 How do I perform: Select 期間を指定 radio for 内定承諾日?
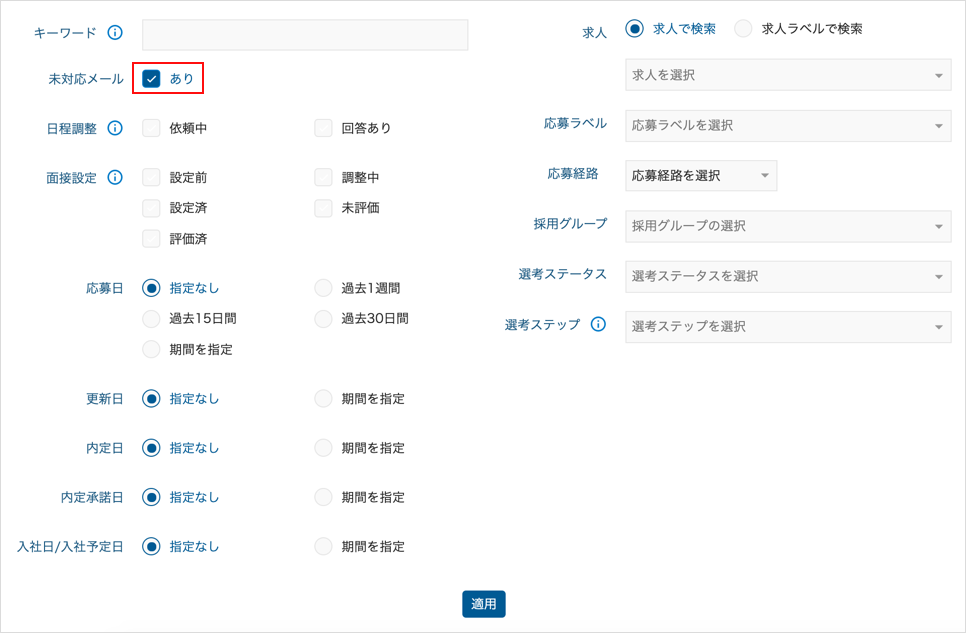tap(323, 497)
